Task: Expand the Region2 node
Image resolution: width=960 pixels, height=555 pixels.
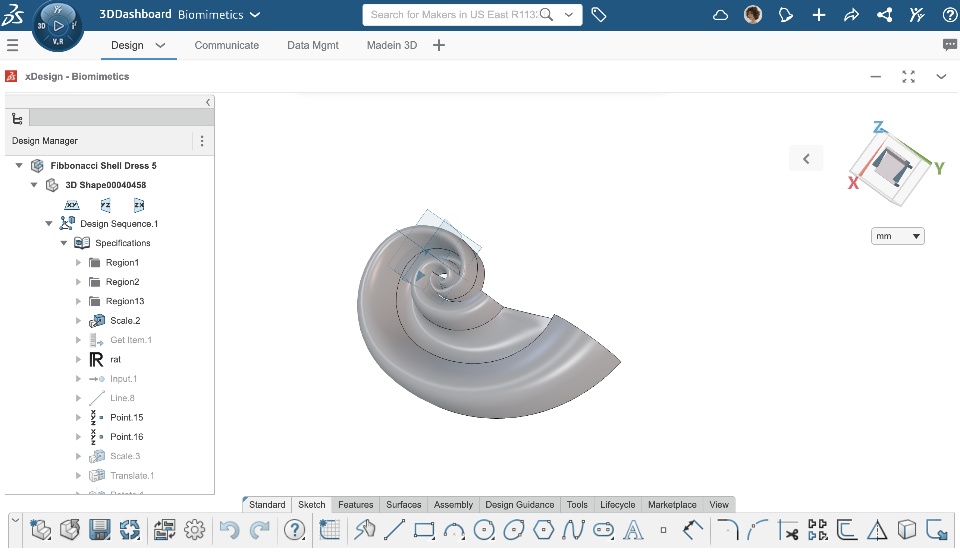Action: pos(78,282)
